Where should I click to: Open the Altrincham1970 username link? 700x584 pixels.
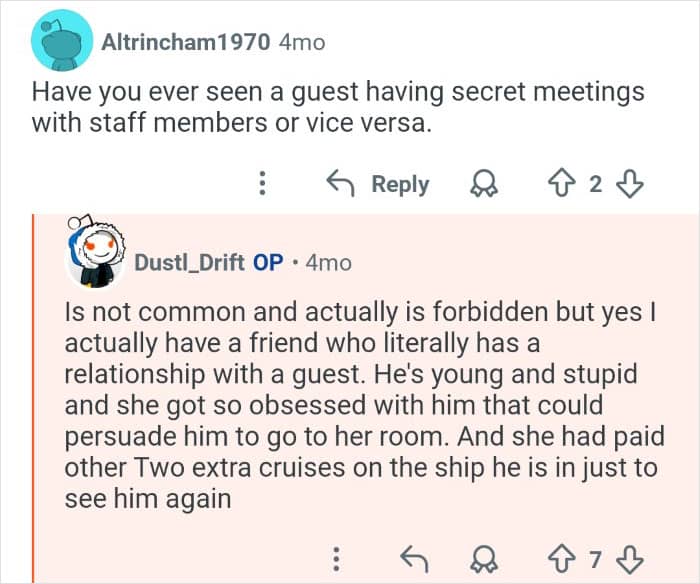(186, 42)
